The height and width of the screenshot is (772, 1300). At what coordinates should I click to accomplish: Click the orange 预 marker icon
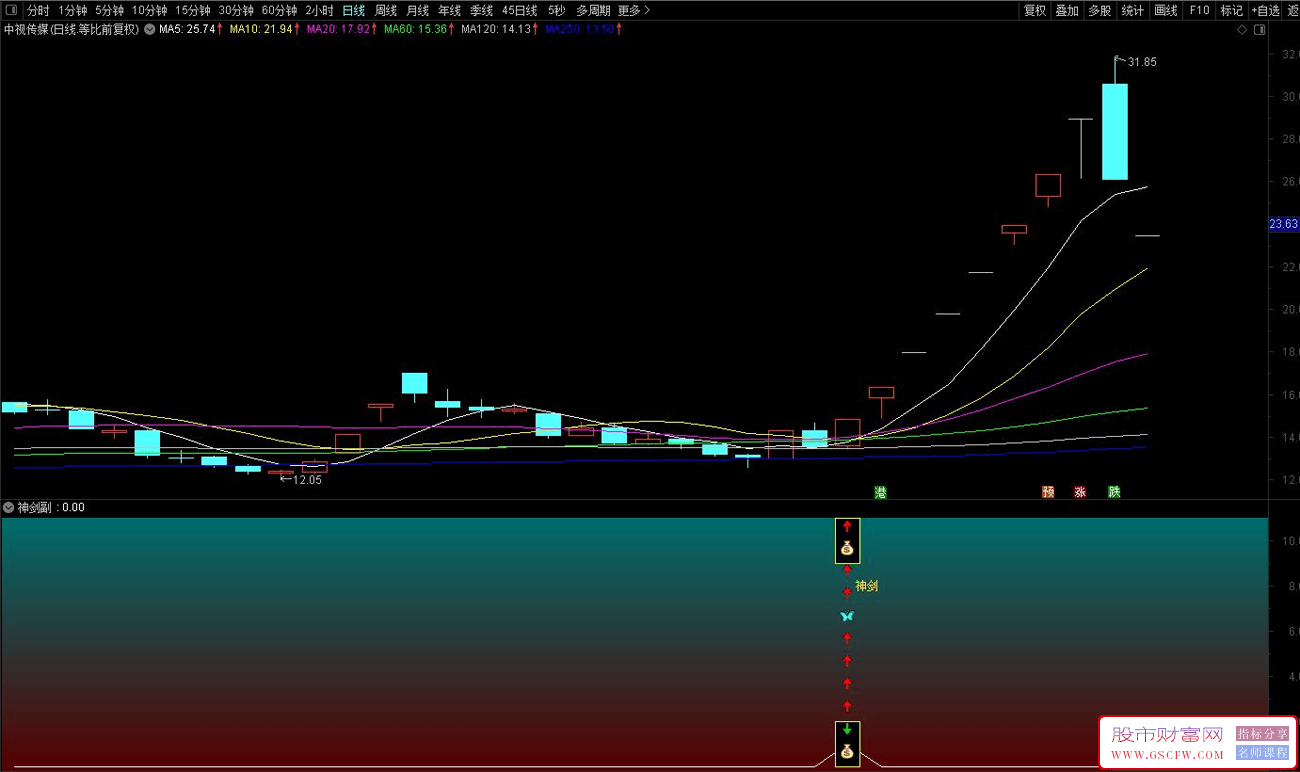[x=1048, y=492]
